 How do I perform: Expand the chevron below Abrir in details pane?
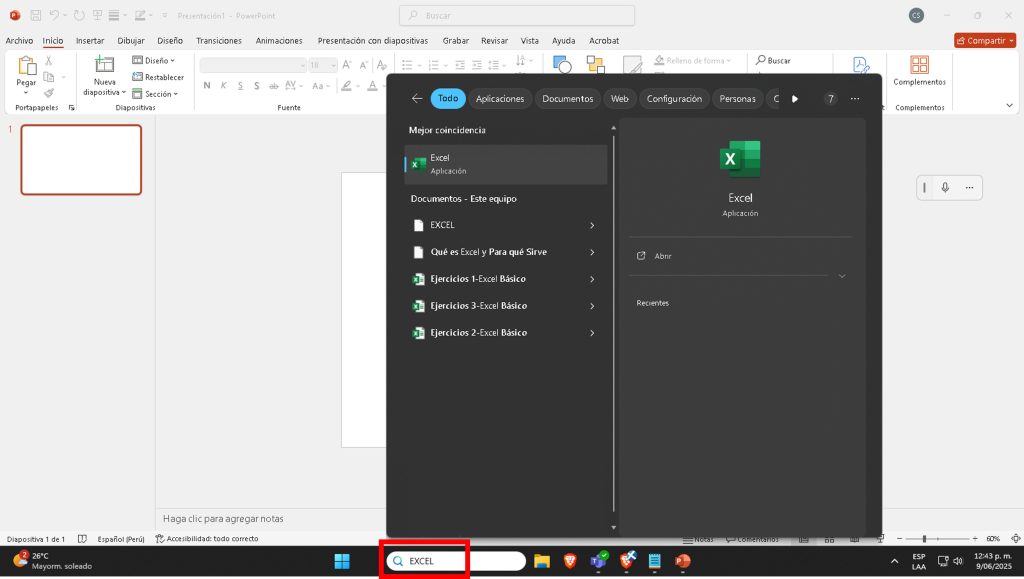click(x=842, y=276)
